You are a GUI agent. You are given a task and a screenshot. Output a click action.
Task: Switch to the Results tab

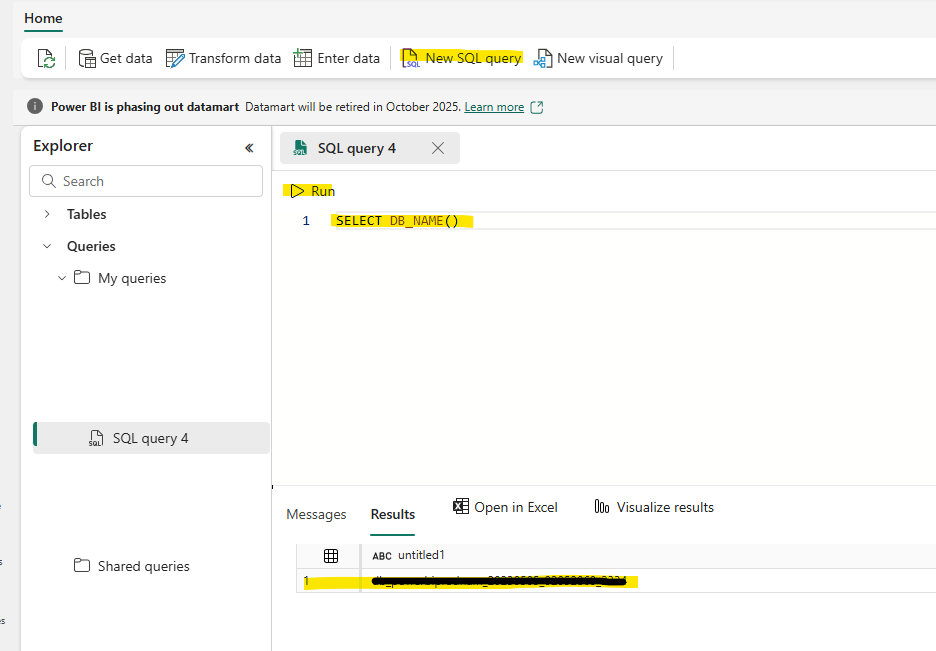tap(393, 514)
